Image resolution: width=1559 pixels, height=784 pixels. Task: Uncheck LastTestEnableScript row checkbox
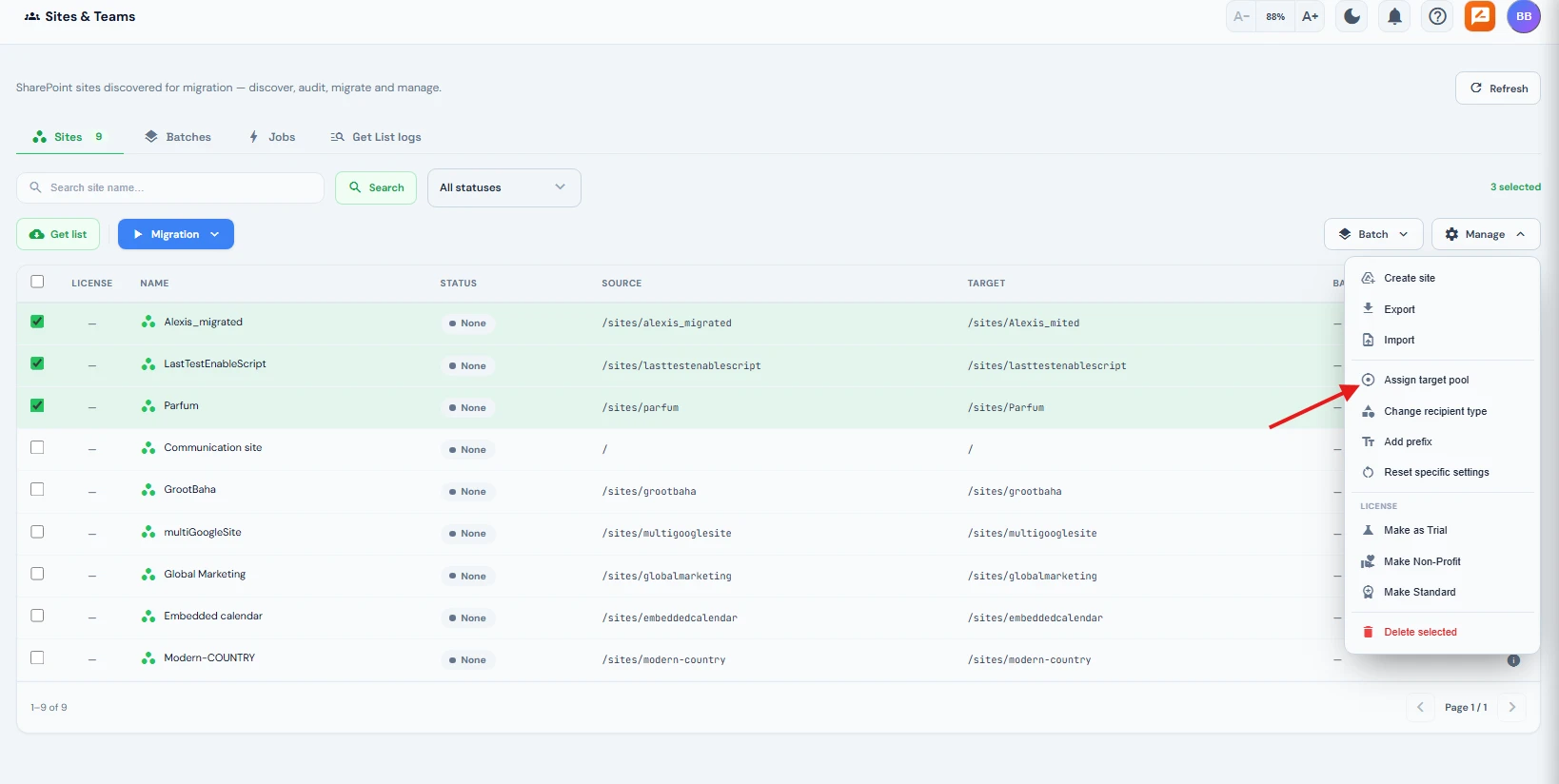(37, 363)
